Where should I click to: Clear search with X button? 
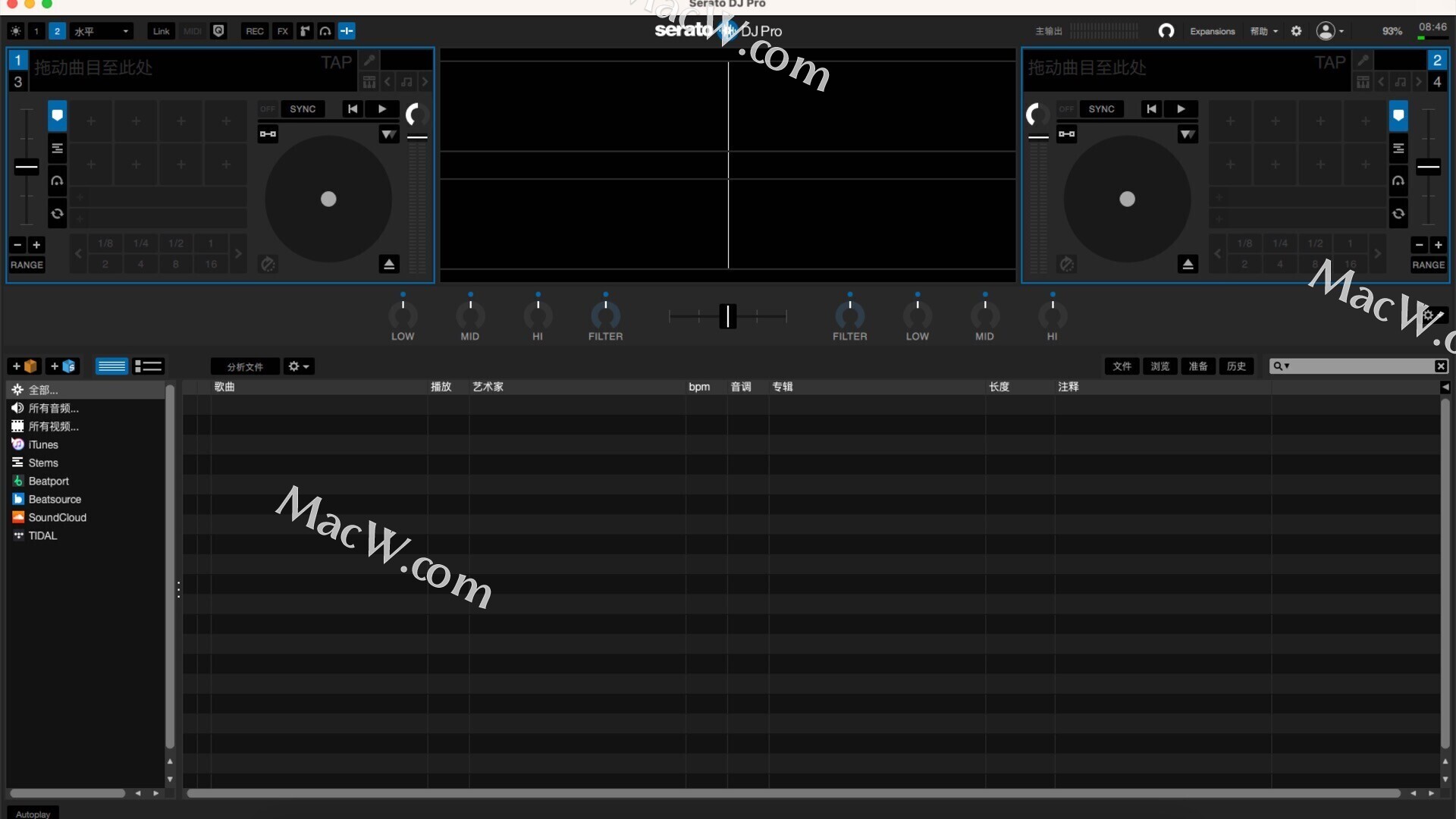point(1441,366)
